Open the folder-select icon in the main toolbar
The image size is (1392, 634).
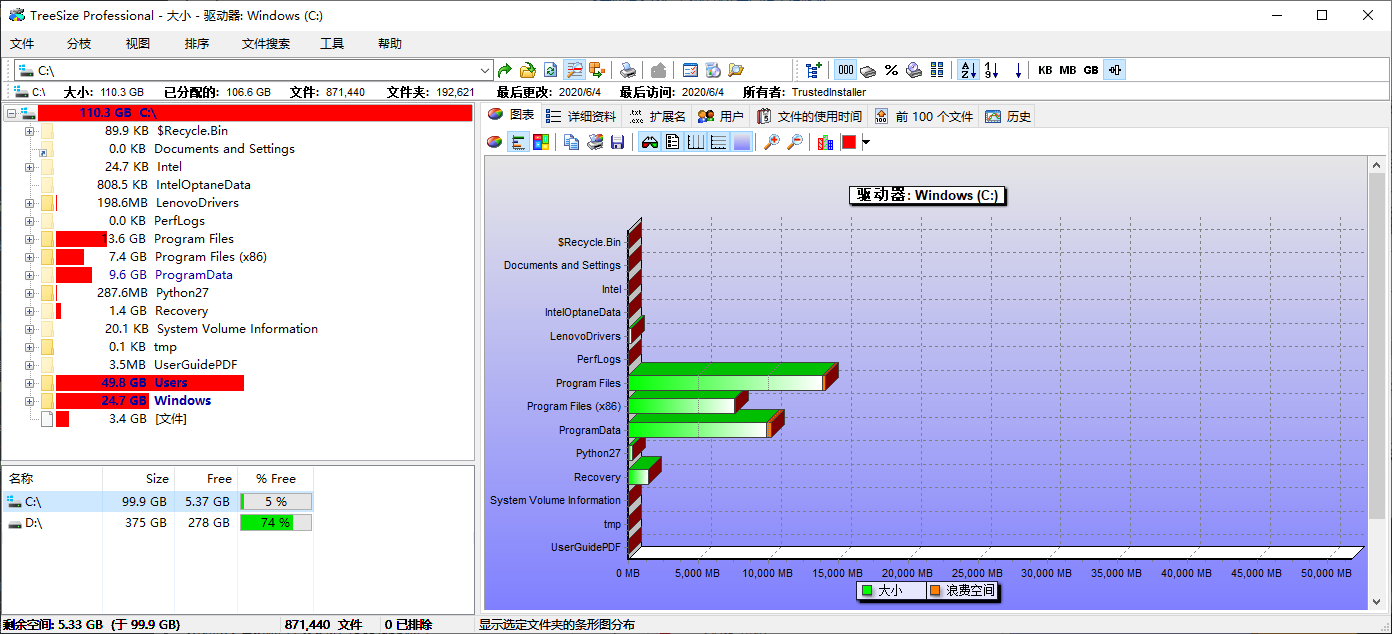(528, 70)
